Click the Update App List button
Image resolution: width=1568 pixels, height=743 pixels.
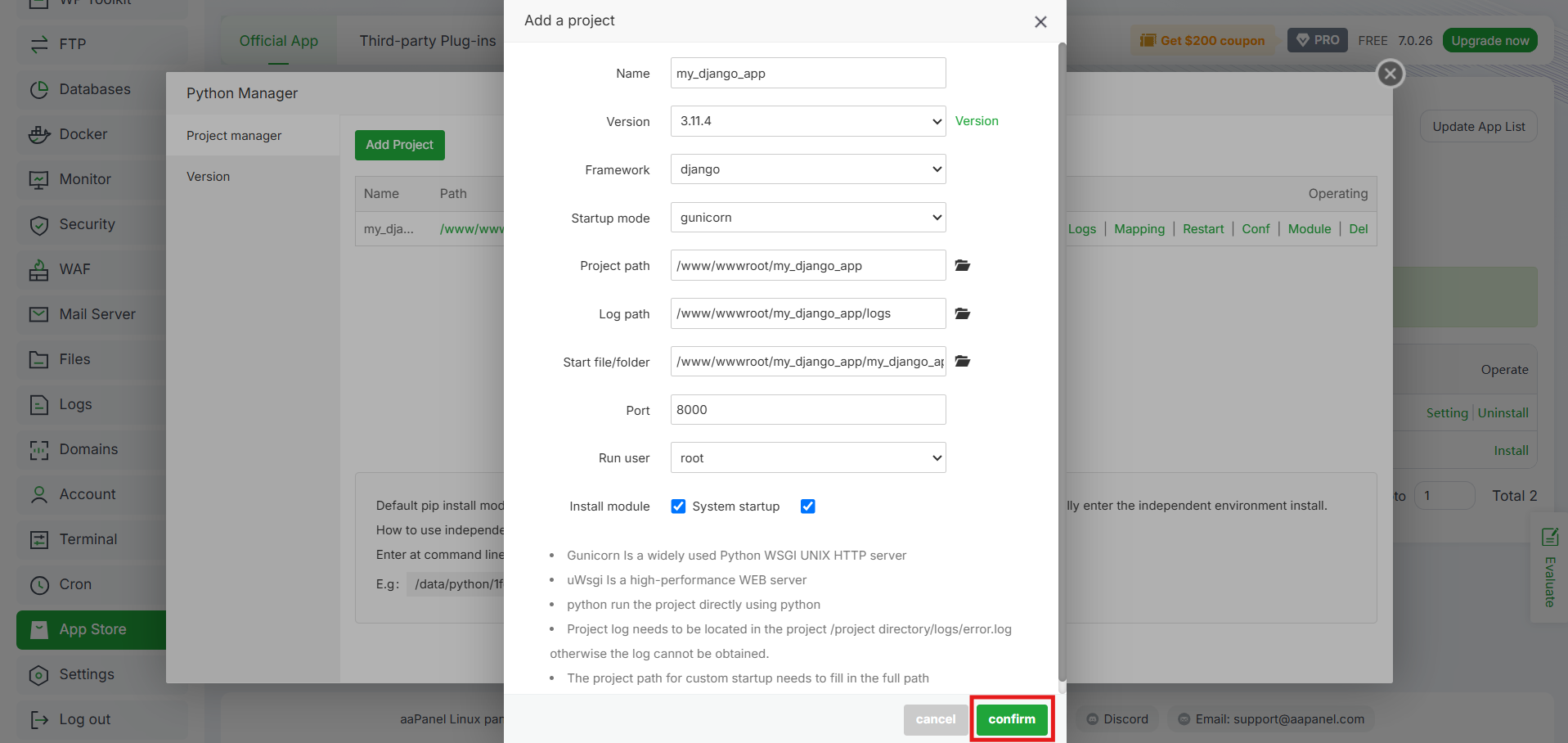pos(1479,126)
